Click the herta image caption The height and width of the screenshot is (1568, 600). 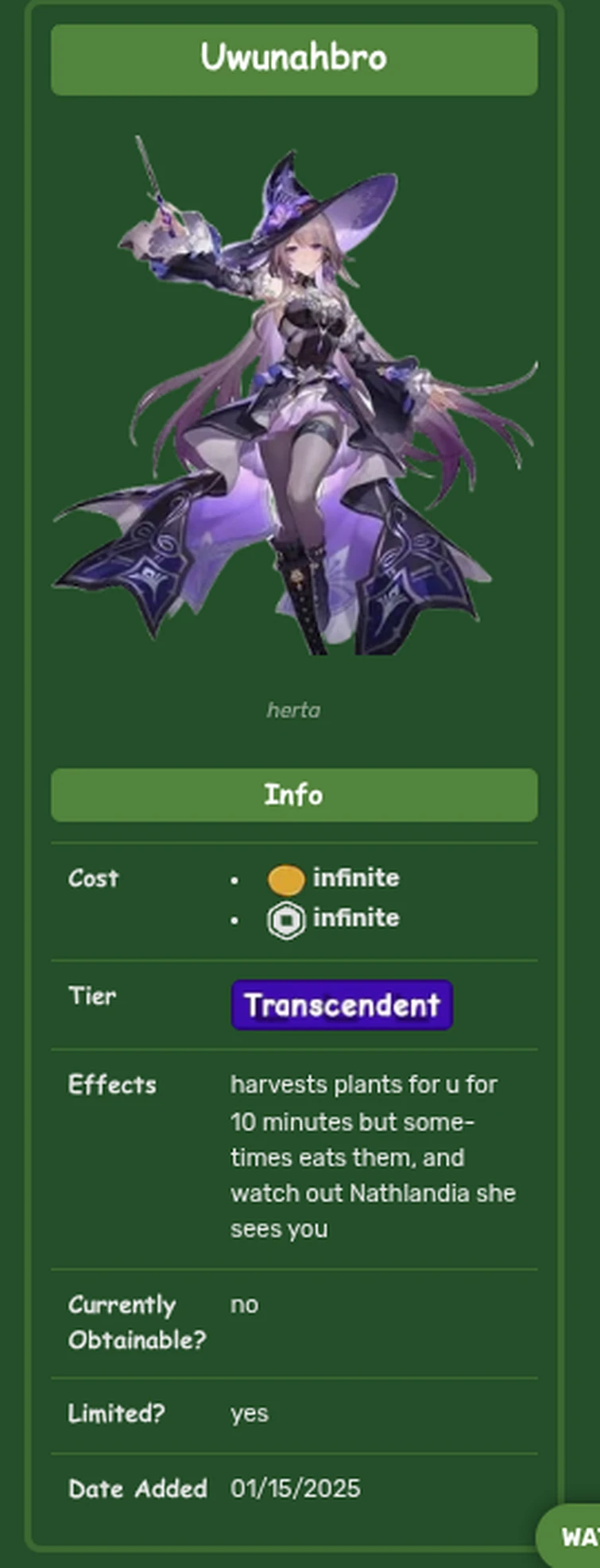click(x=294, y=709)
